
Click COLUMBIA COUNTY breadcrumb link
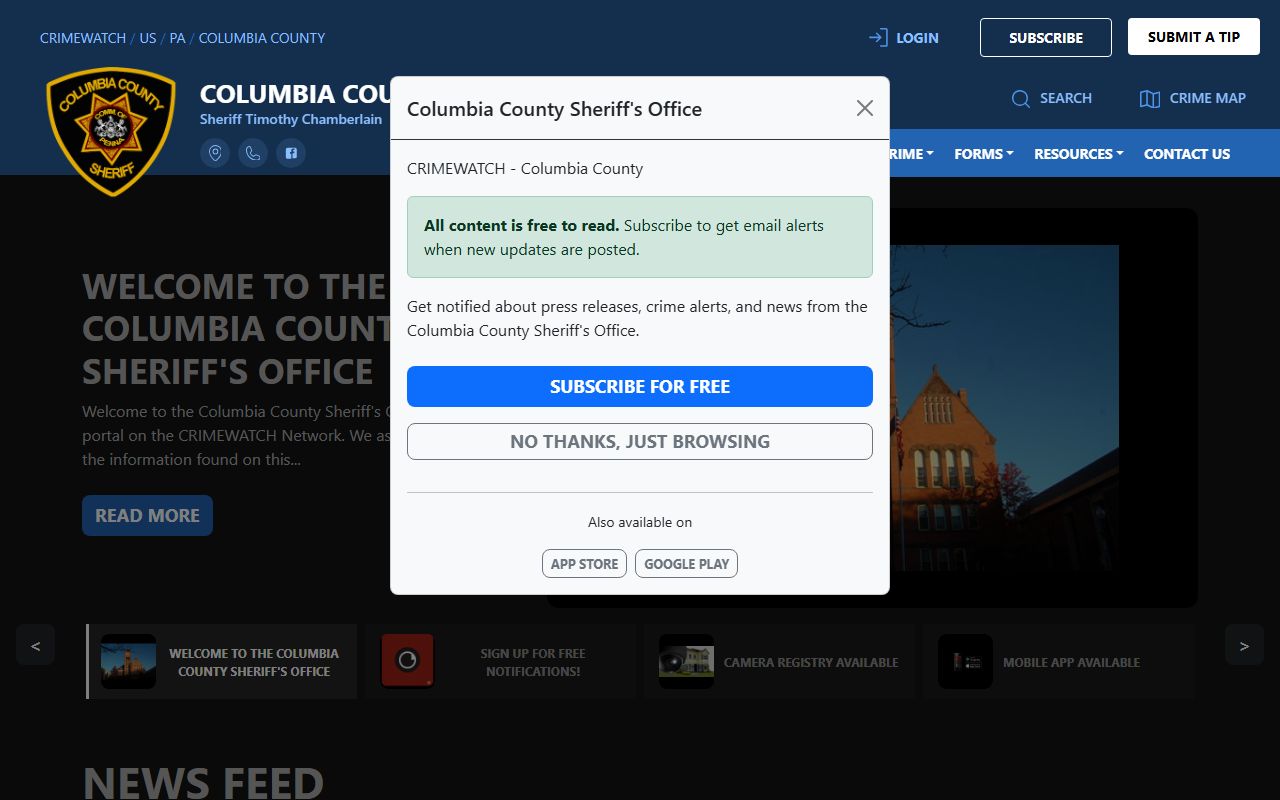262,38
